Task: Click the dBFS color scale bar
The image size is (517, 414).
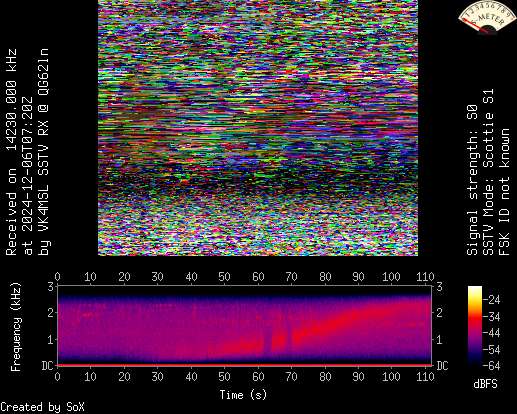Action: click(475, 326)
